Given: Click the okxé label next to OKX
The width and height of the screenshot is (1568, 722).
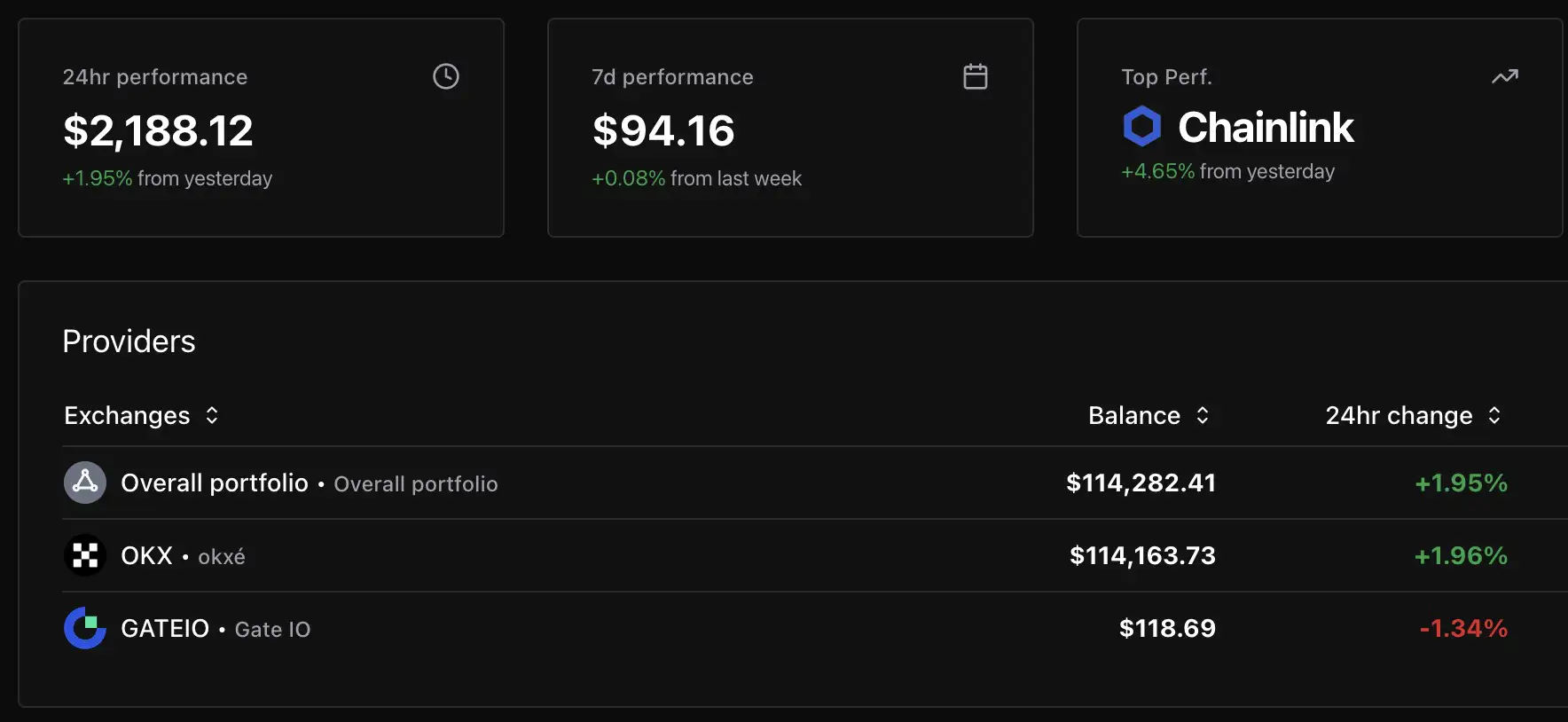Looking at the screenshot, I should [221, 556].
